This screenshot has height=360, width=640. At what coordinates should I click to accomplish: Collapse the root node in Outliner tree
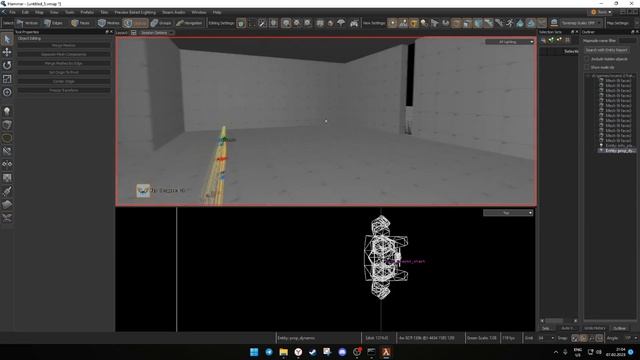click(588, 76)
